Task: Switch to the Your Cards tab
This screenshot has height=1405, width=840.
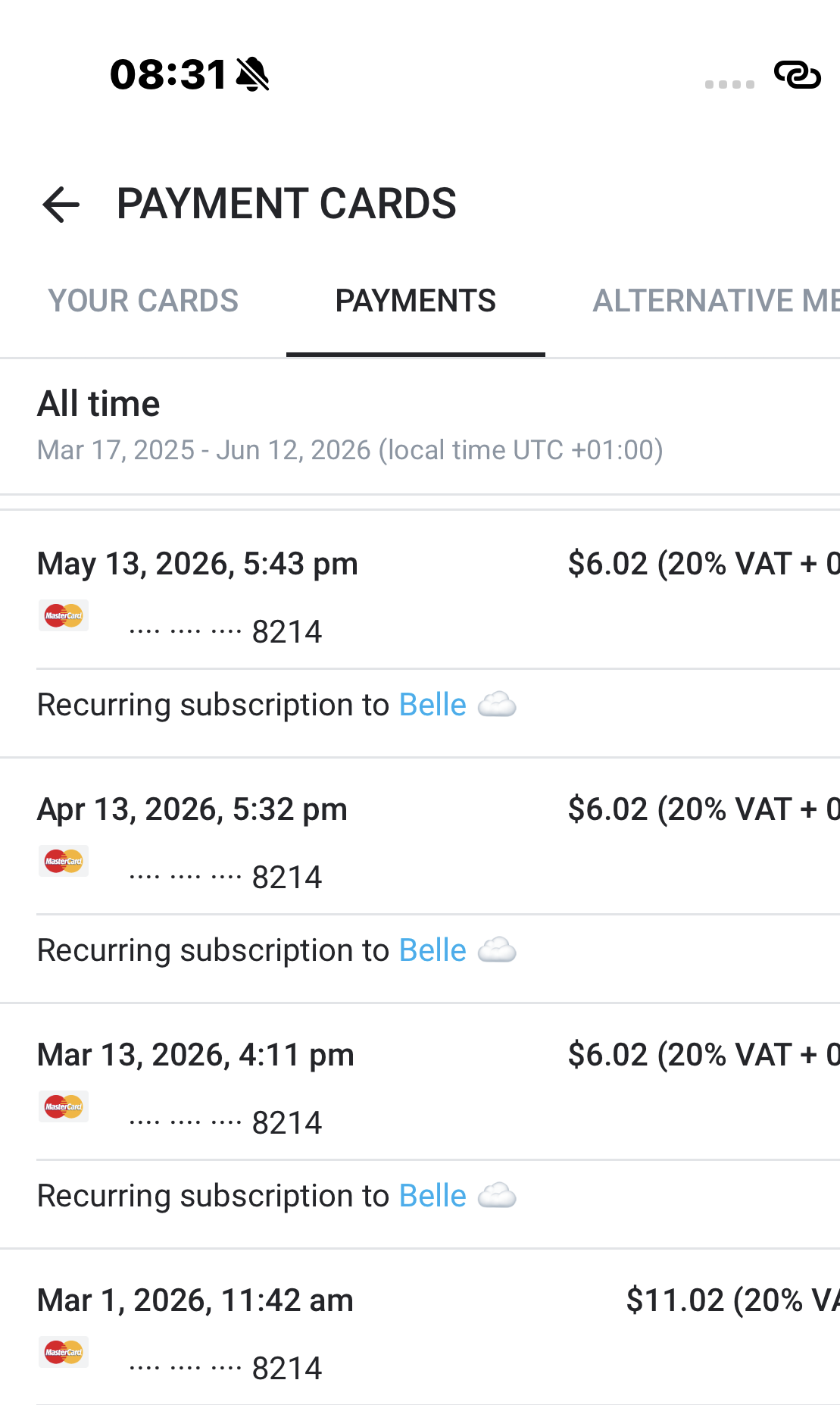Action: point(143,301)
